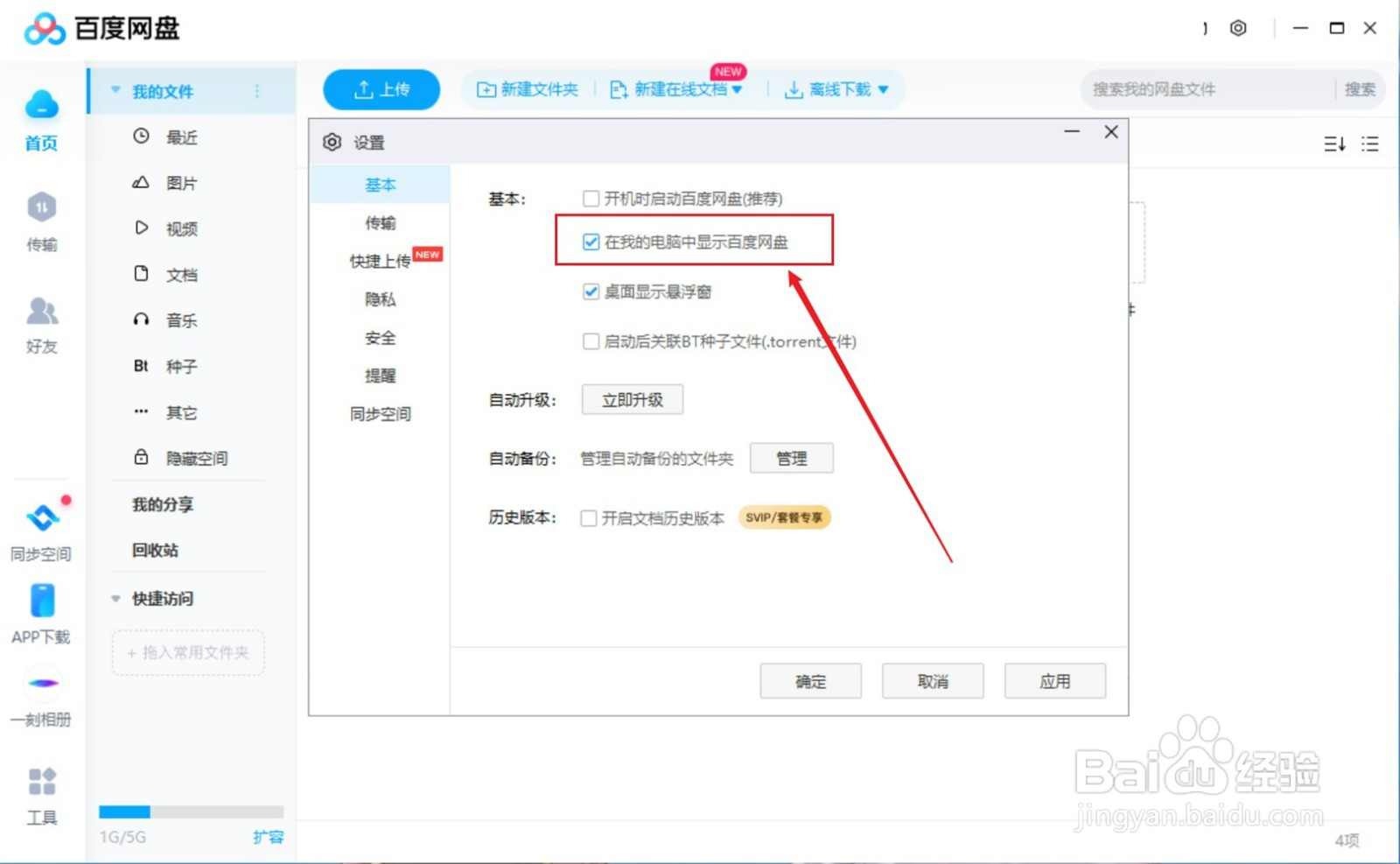Toggle 在我的电脑中显示百度网盘 checkbox

tap(591, 242)
